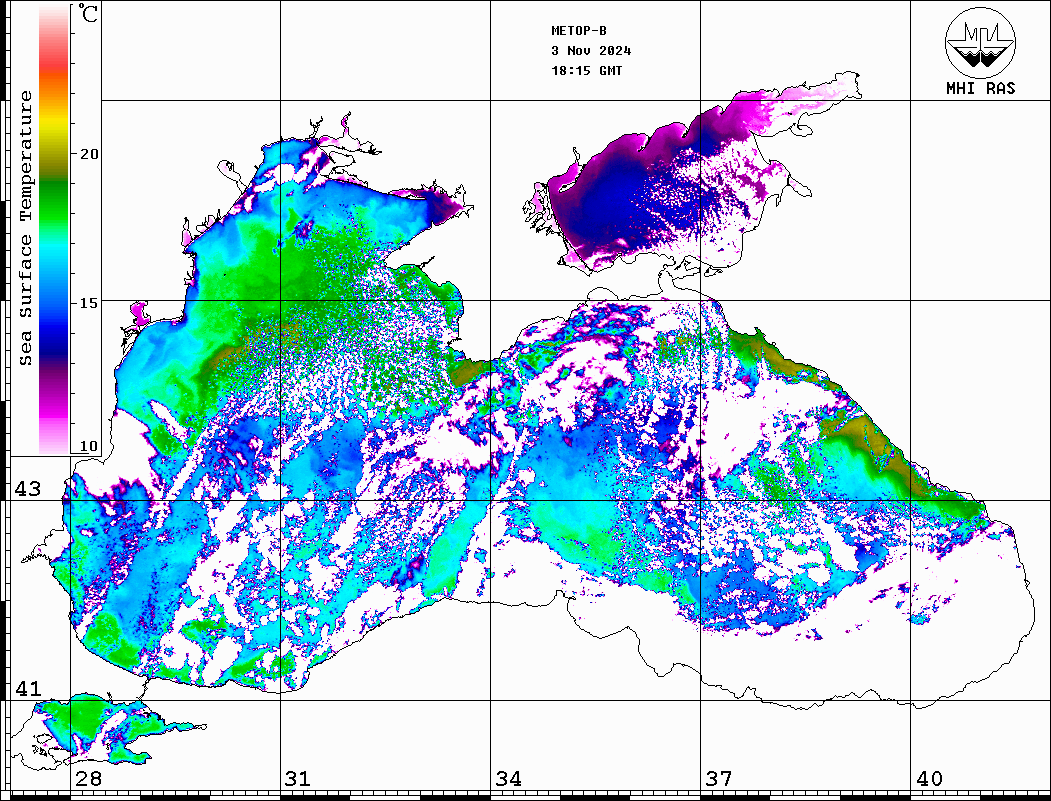Pick the temperature color scale bar
1051x801 pixels.
coord(54,230)
